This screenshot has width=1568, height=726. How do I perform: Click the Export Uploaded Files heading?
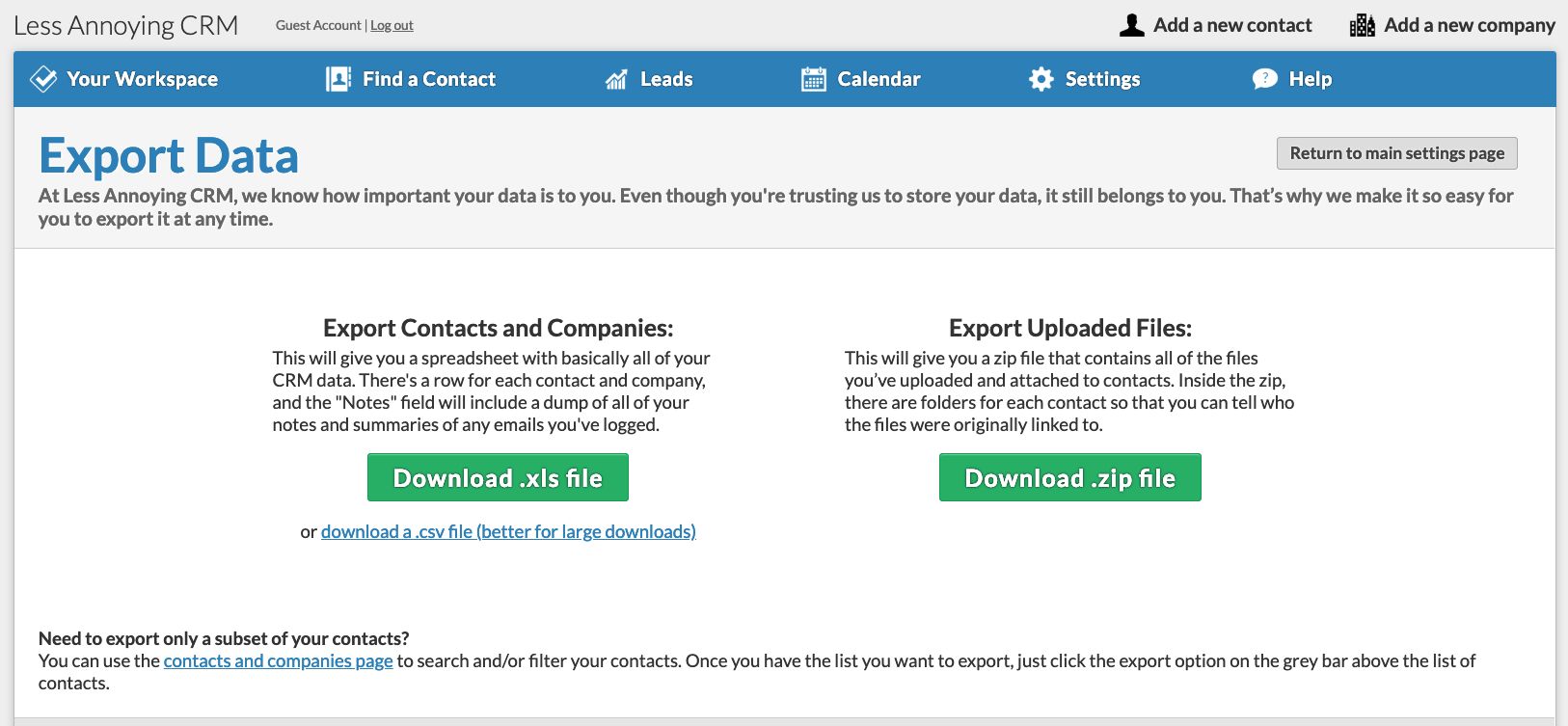click(x=1070, y=328)
